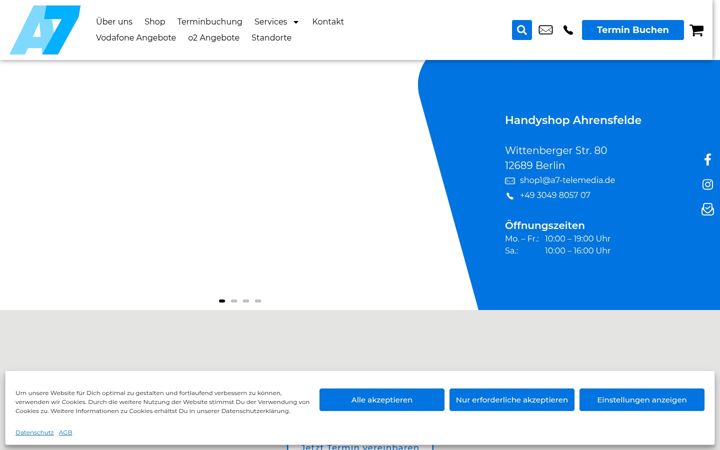Click Alle akzeptieren cookie button
The image size is (720, 450).
[x=382, y=399]
